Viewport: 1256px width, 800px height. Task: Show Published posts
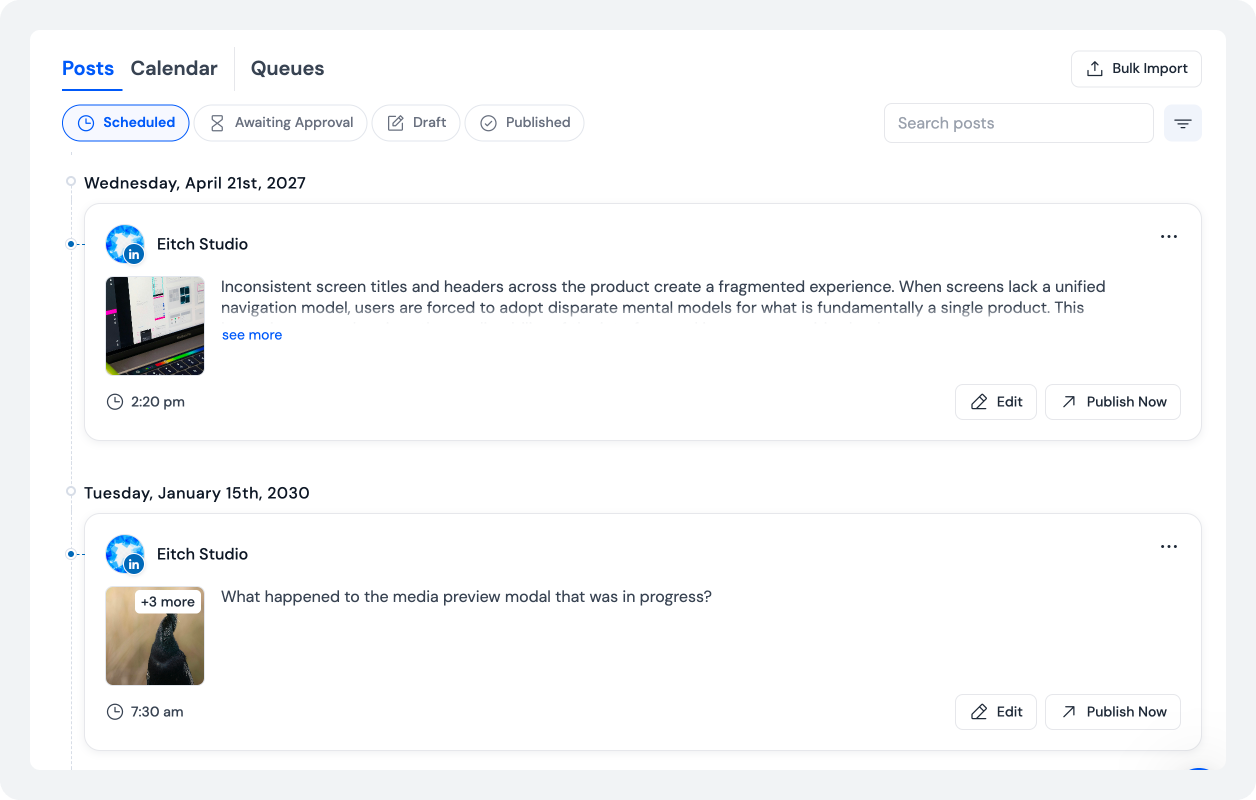525,123
